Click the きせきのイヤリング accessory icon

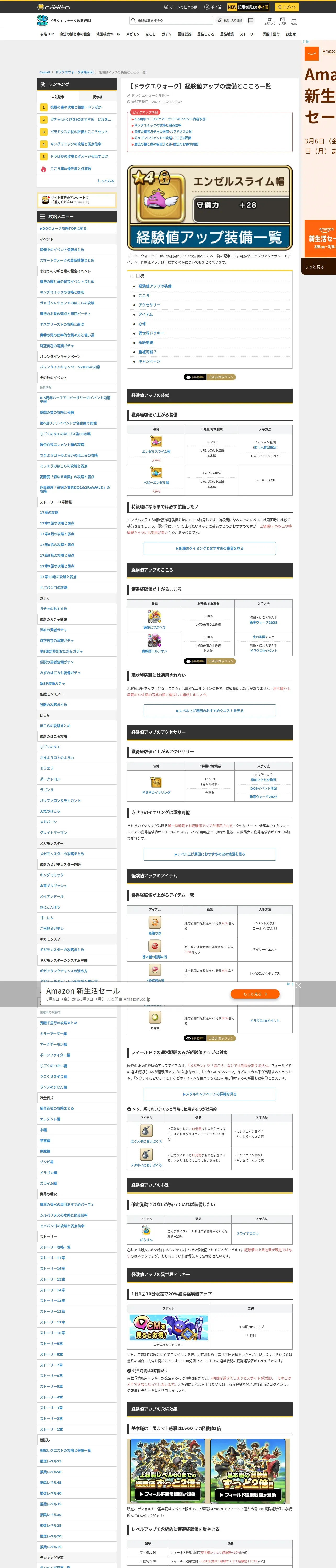point(156,782)
